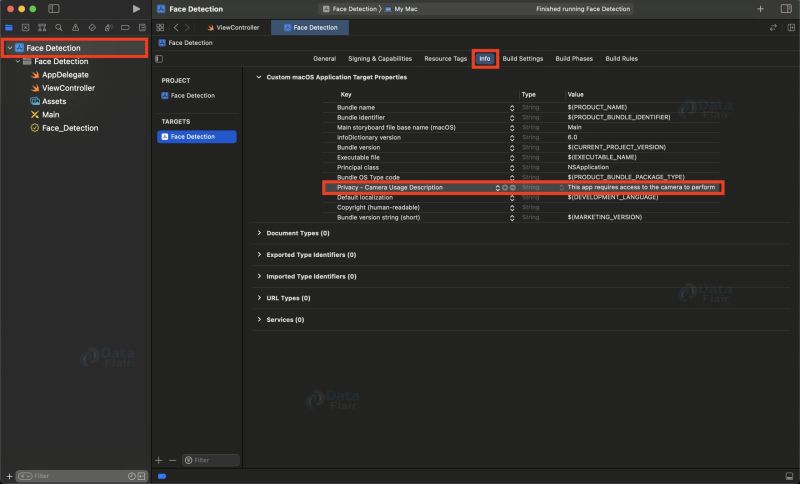Image resolution: width=800 pixels, height=484 pixels.
Task: Collapse the Face Detection project root
Action: click(x=10, y=48)
